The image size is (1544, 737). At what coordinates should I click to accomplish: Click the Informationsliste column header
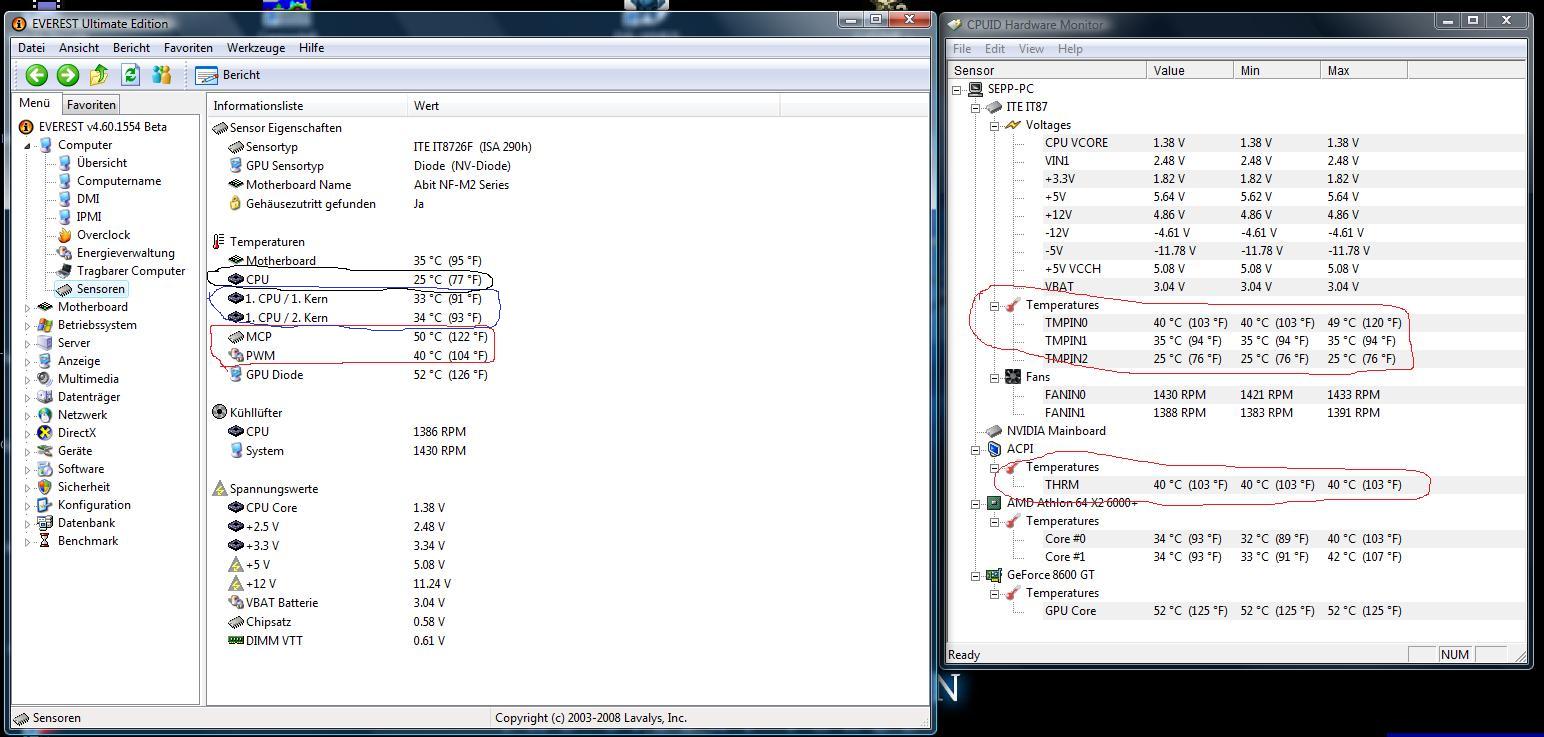[309, 106]
